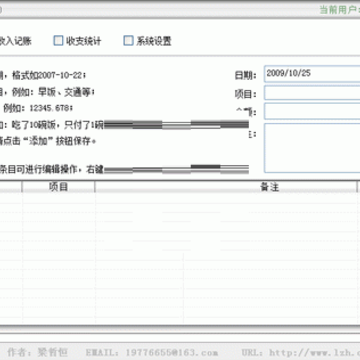Image resolution: width=360 pixels, height=360 pixels.
Task: Click the 系统设置 label
Action: coord(154,41)
